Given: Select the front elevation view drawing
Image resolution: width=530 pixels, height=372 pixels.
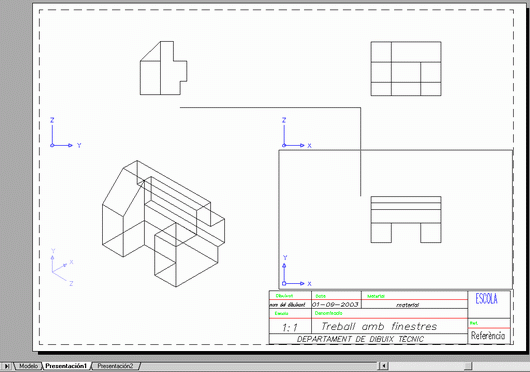Looking at the screenshot, I should 406,219.
